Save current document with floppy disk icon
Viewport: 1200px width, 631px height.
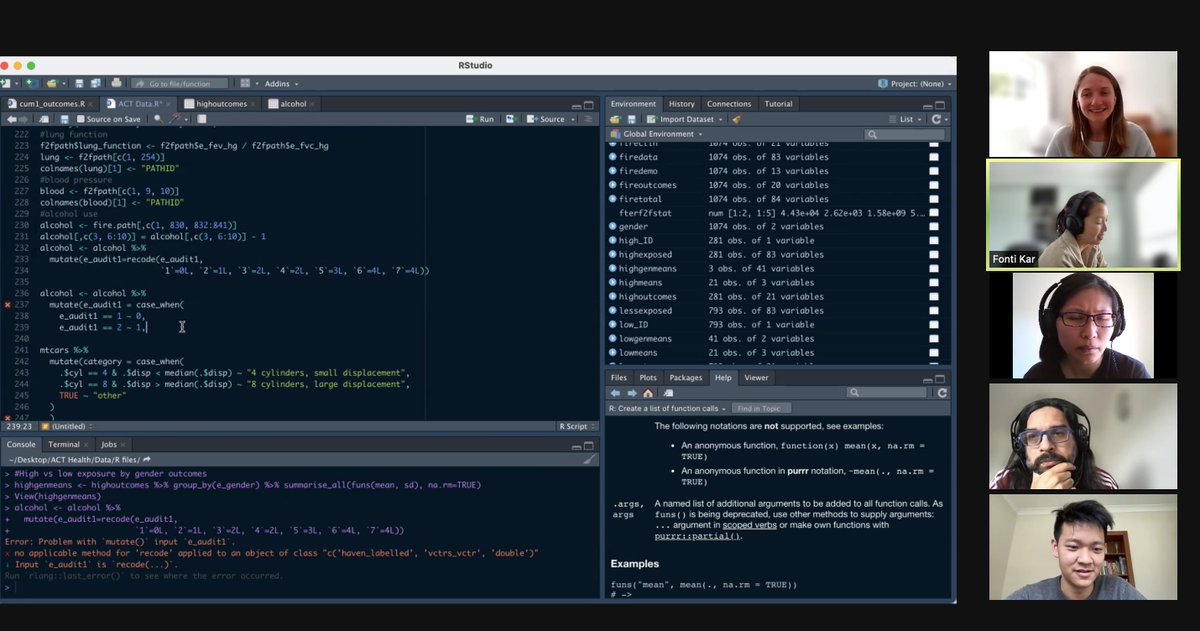[x=79, y=84]
